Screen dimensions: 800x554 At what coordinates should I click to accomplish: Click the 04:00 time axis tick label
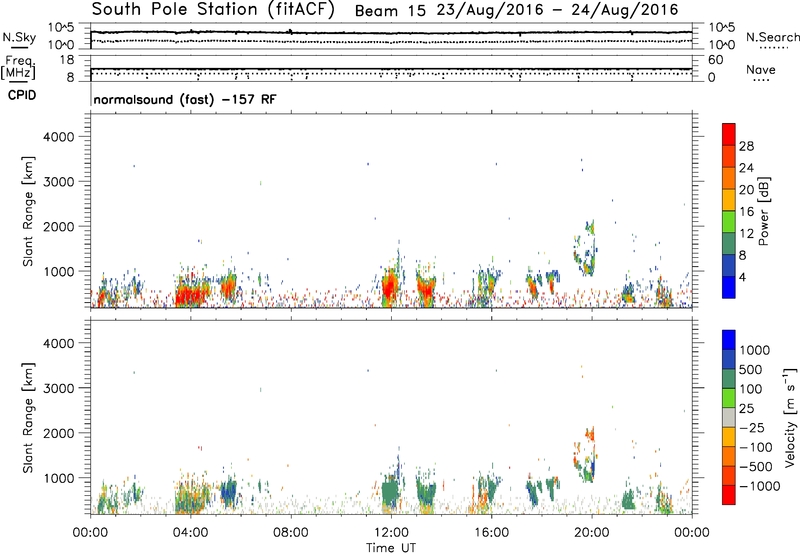point(190,533)
